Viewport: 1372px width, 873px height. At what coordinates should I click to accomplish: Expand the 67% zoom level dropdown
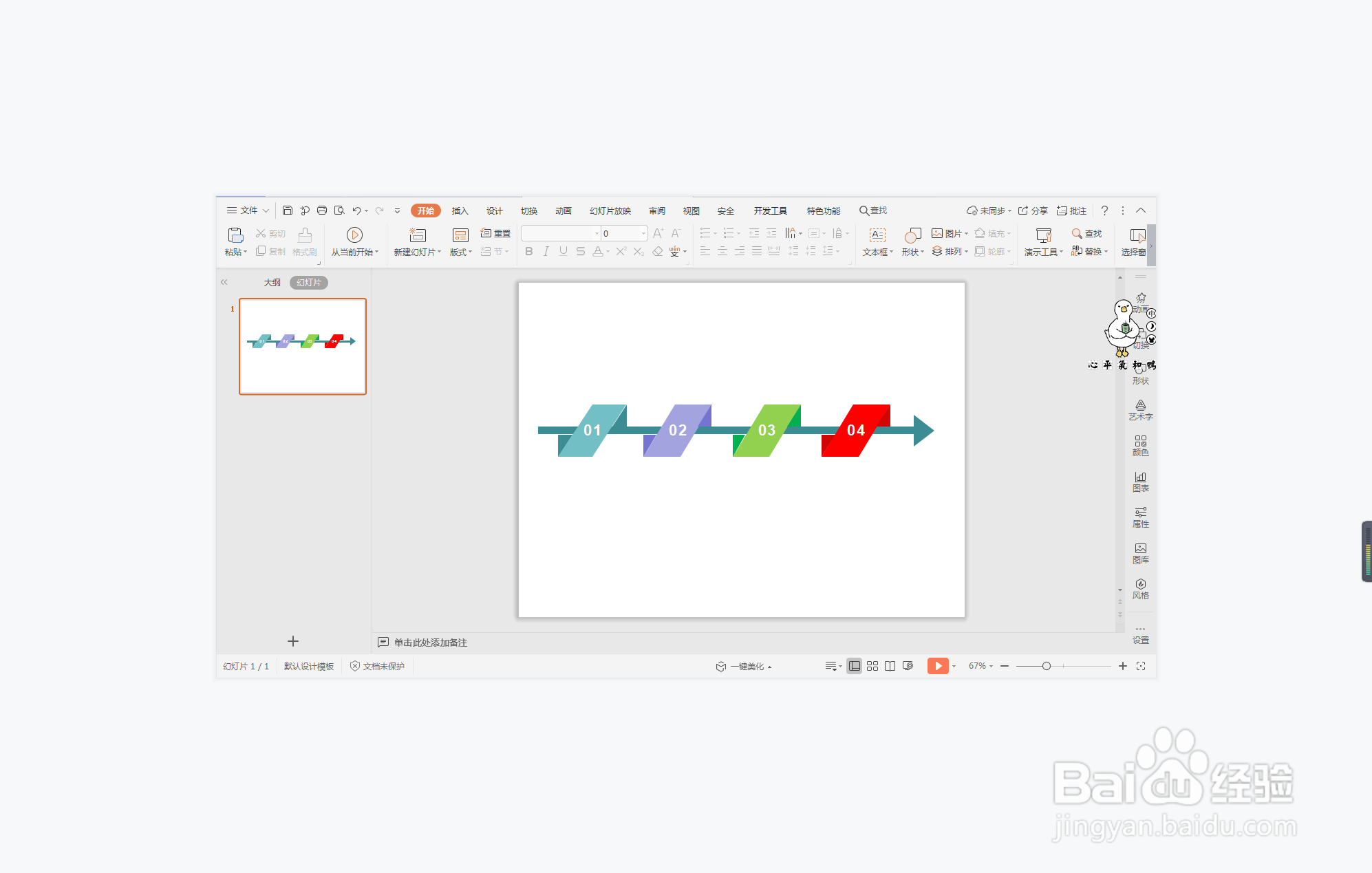click(991, 666)
